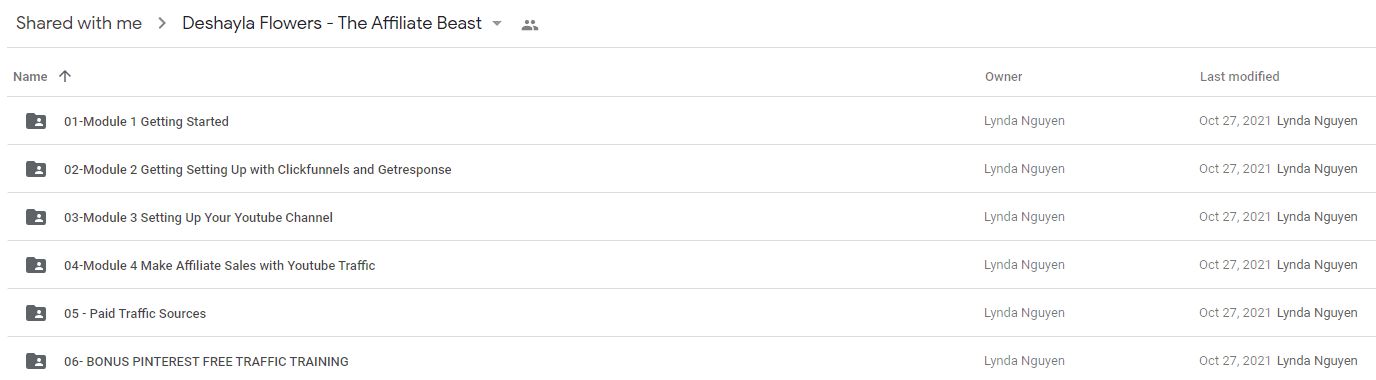Open Deshayla Flowers - The Affiliate Beast breadcrumb
This screenshot has width=1376, height=380.
(x=332, y=23)
